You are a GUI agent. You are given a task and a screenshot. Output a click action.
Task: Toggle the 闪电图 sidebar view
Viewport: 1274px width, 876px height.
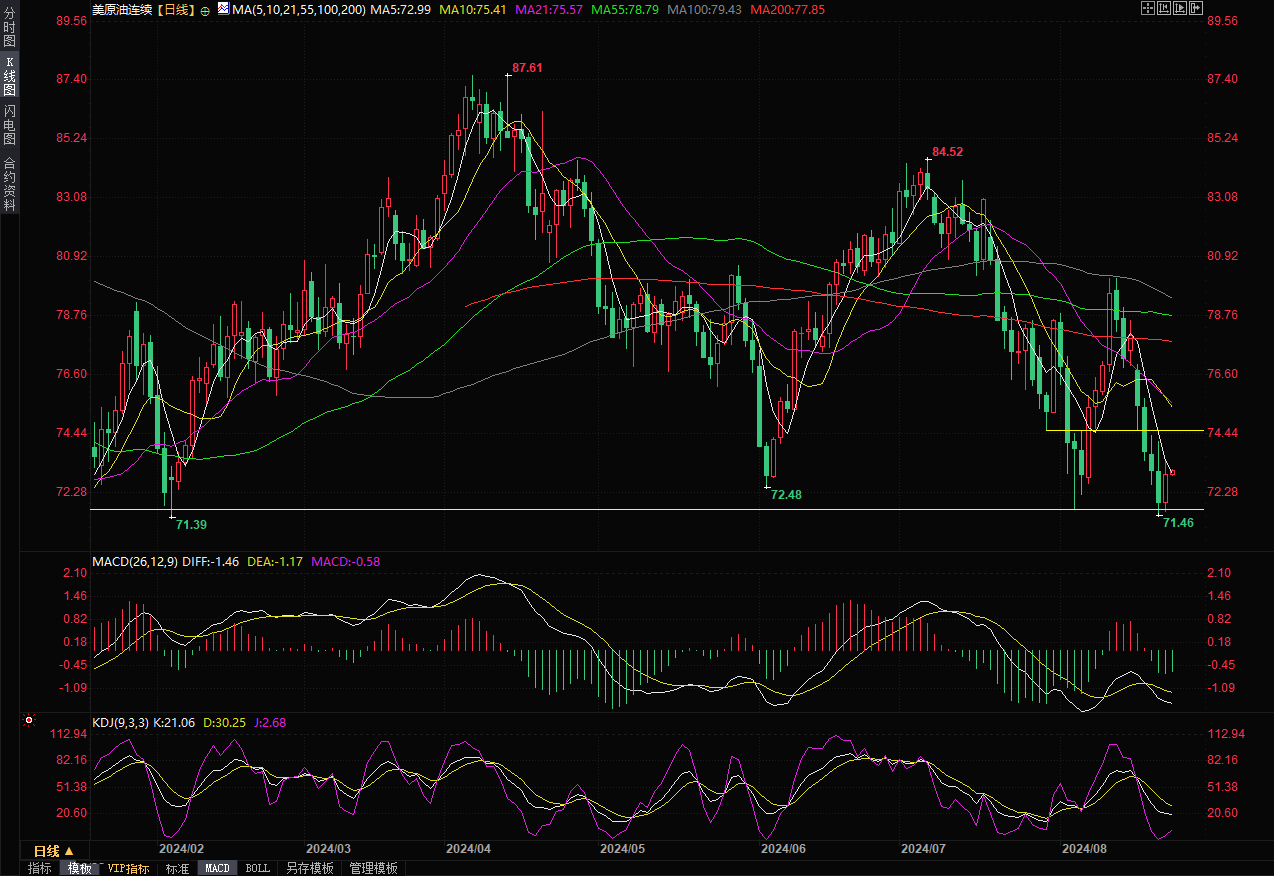pos(9,125)
